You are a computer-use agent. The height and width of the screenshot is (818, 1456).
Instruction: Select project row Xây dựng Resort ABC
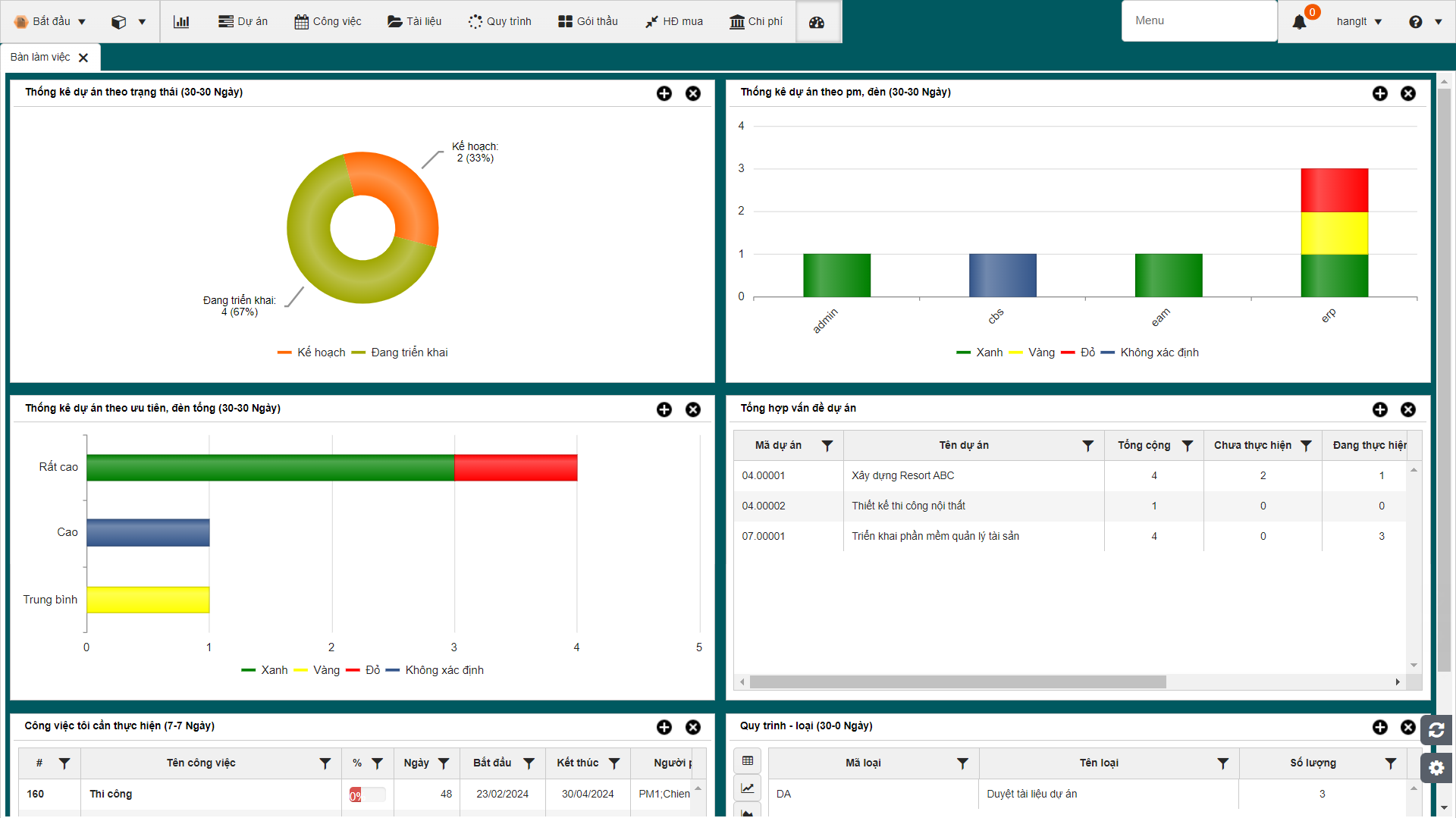[1069, 476]
